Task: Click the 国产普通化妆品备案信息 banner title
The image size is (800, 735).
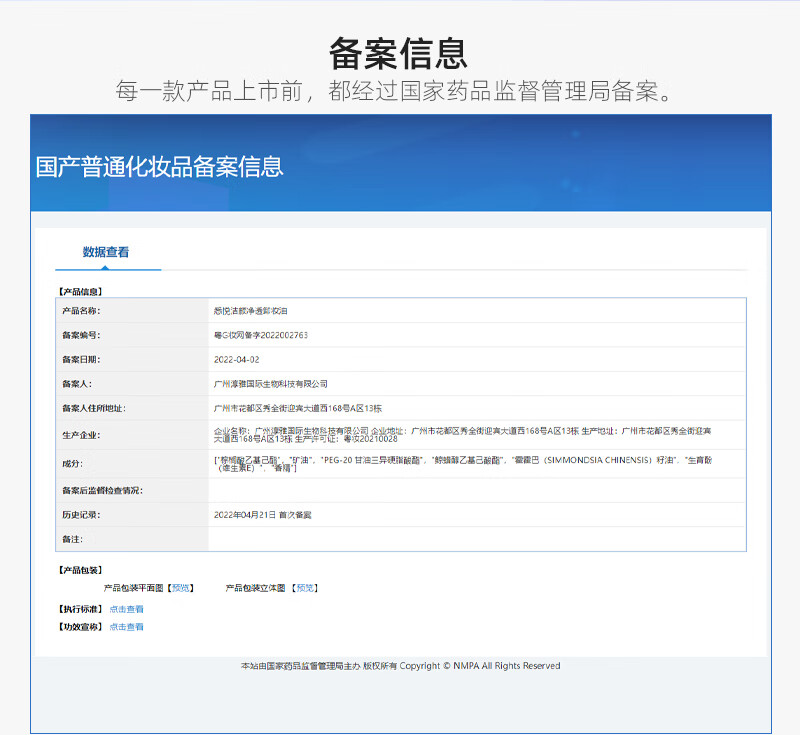Action: pos(159,167)
